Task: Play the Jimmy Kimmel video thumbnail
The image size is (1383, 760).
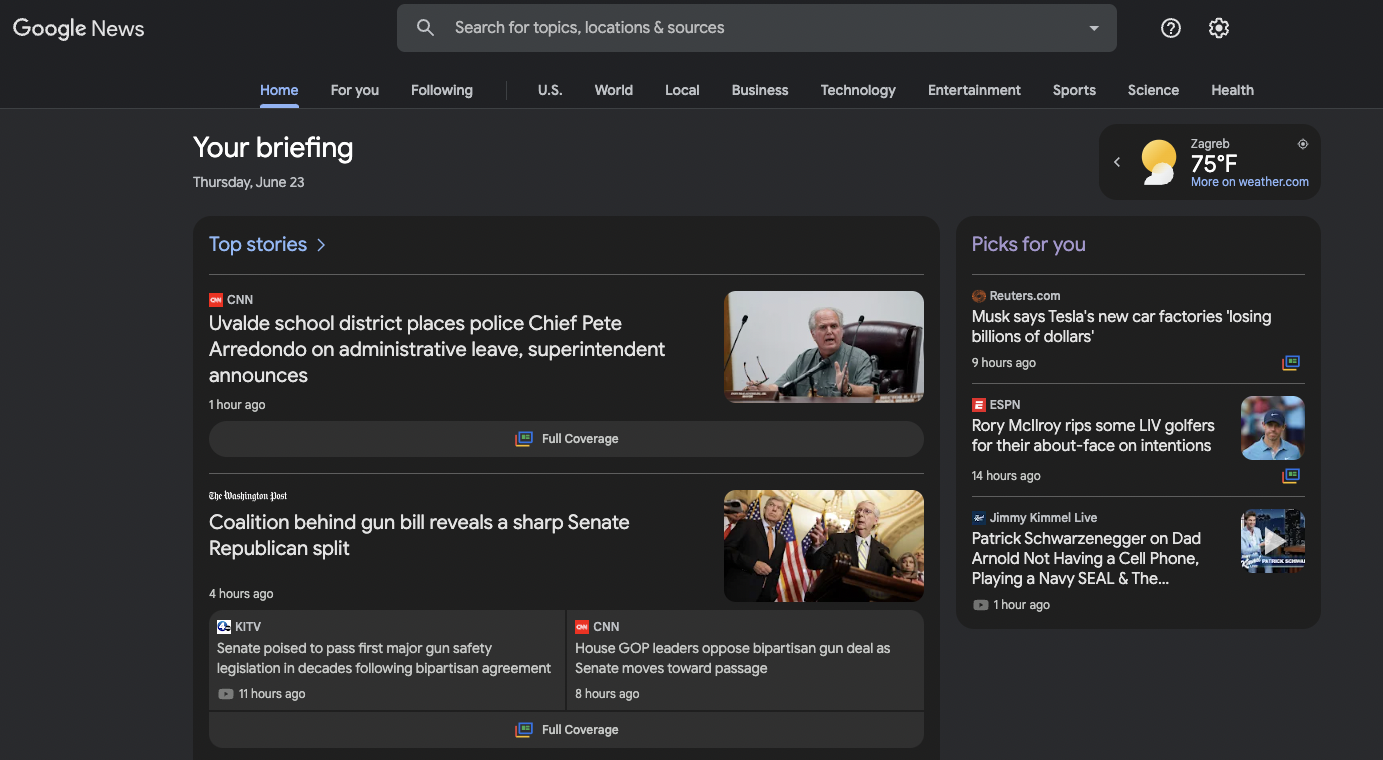Action: [1273, 541]
